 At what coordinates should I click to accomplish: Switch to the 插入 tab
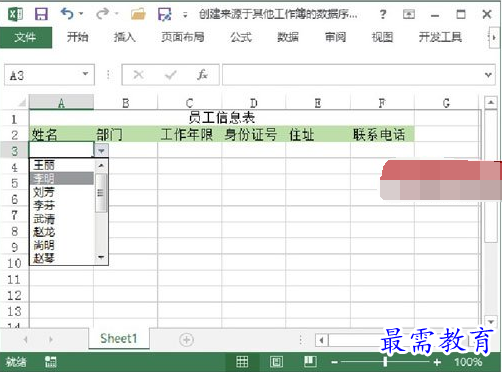pos(125,37)
